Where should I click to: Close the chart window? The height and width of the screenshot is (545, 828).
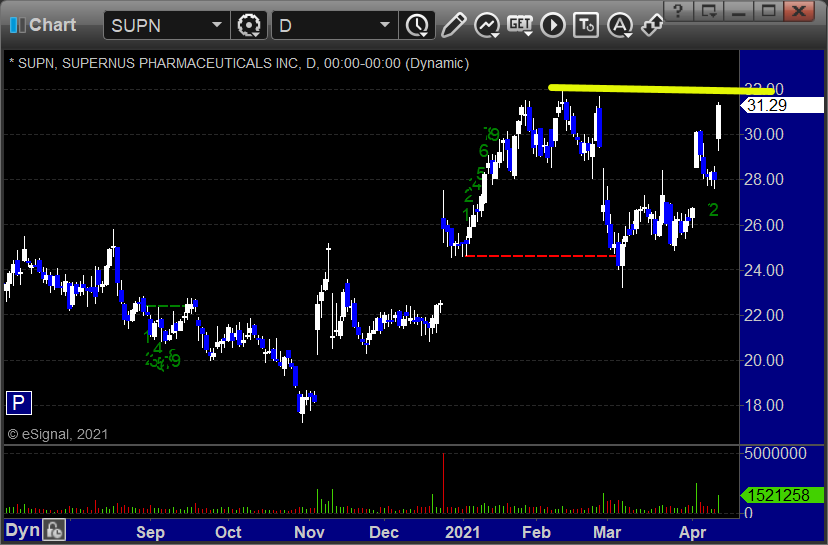click(x=799, y=11)
